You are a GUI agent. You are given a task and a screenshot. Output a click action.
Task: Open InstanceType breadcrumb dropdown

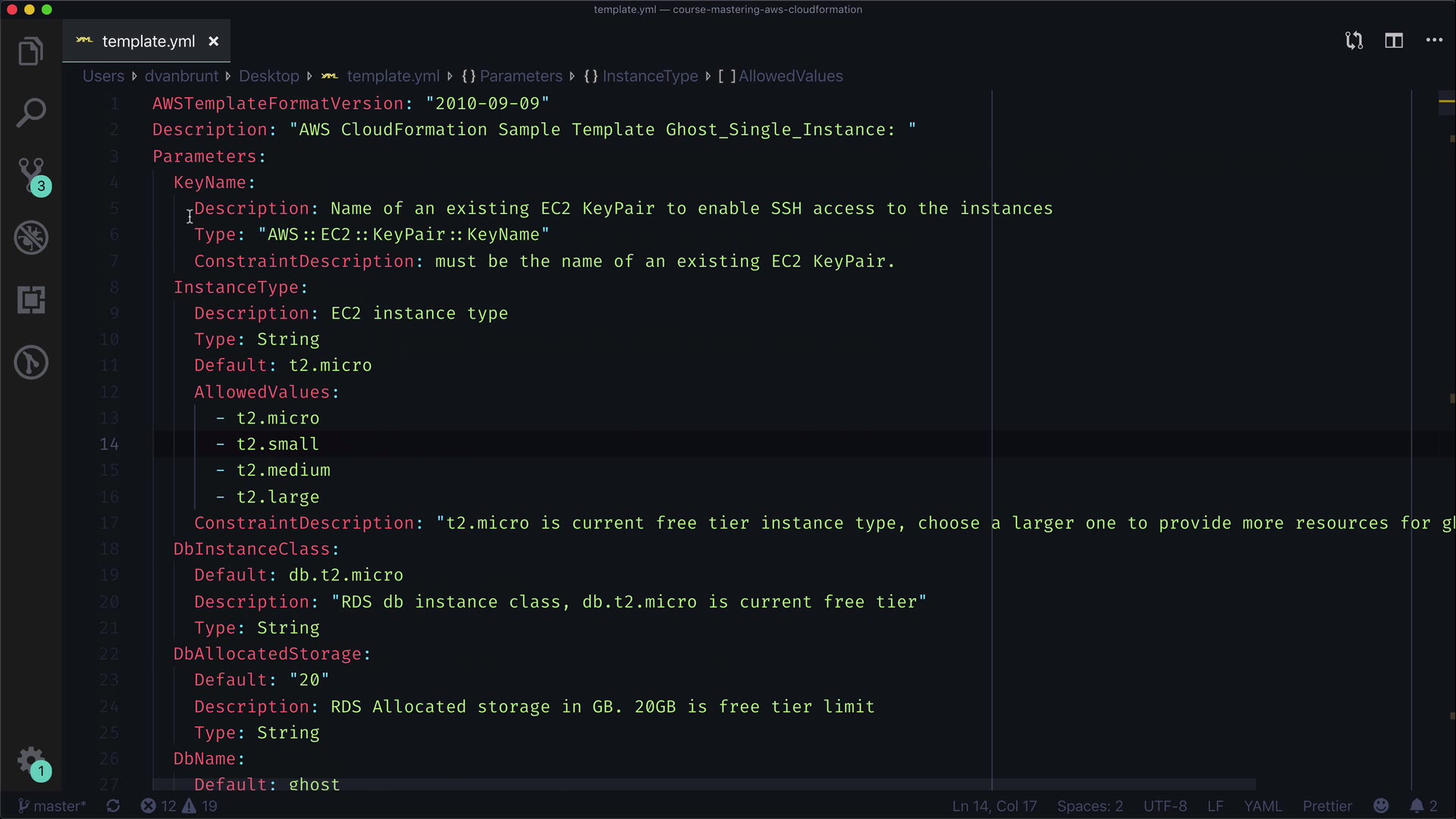coord(650,76)
